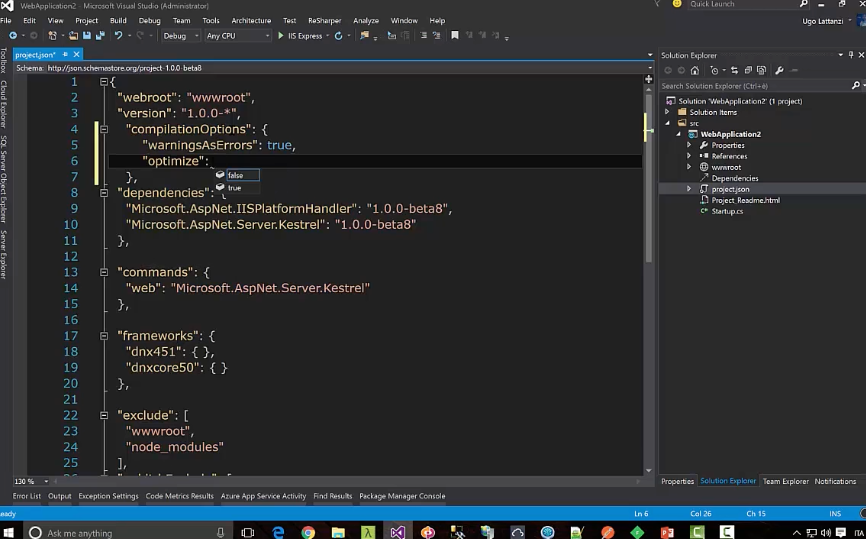
Task: Pin the project.json tab
Action: click(x=65, y=54)
